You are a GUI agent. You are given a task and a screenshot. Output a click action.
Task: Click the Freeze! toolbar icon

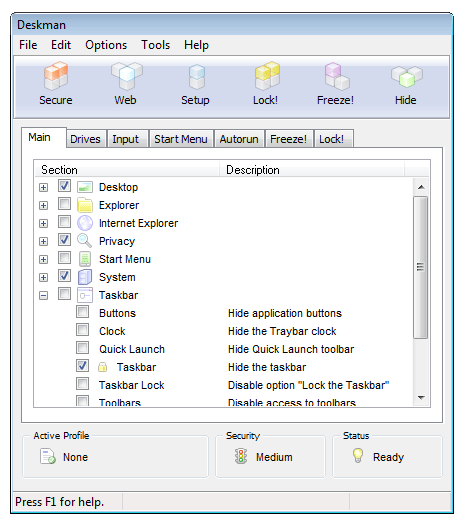click(x=337, y=76)
